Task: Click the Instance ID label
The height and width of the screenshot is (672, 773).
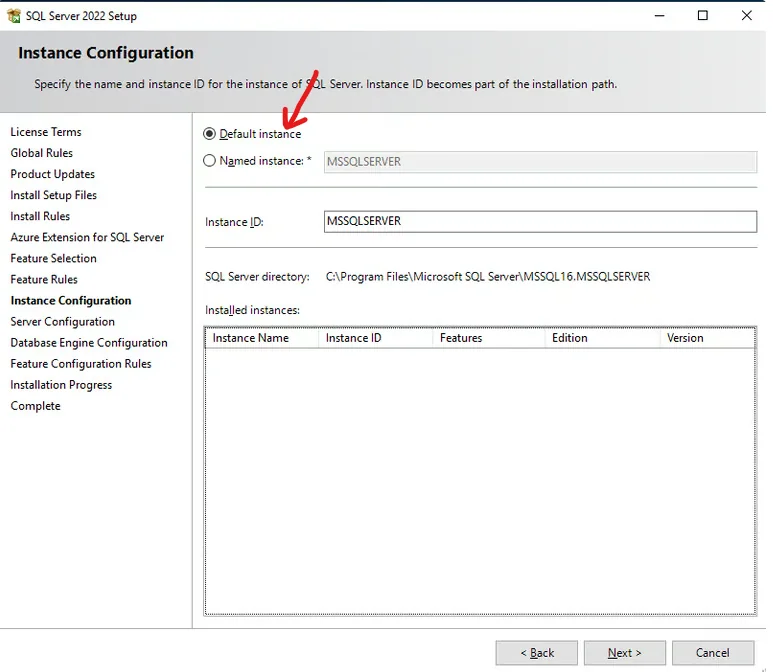Action: [x=234, y=222]
